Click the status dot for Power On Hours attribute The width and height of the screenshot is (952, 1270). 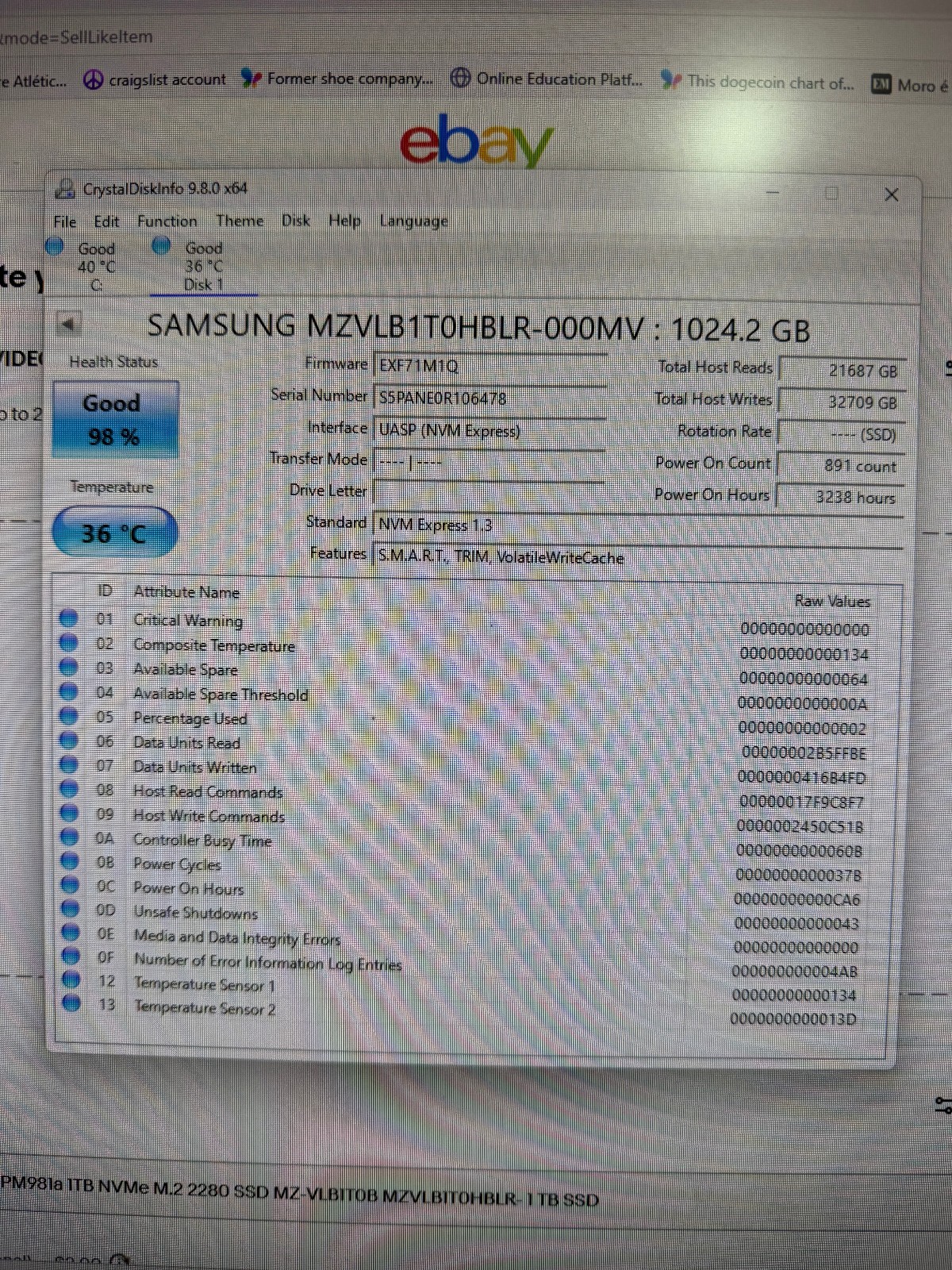70,884
